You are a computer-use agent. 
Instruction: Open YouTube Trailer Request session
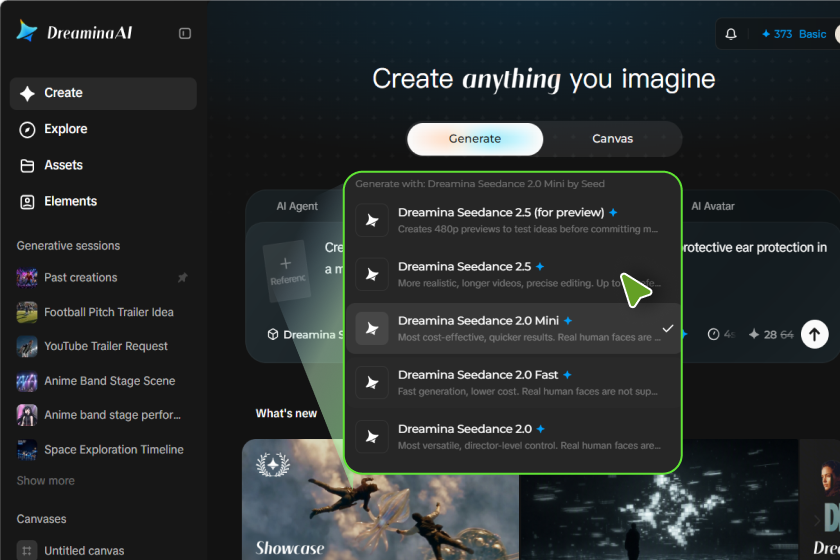[x=103, y=347]
